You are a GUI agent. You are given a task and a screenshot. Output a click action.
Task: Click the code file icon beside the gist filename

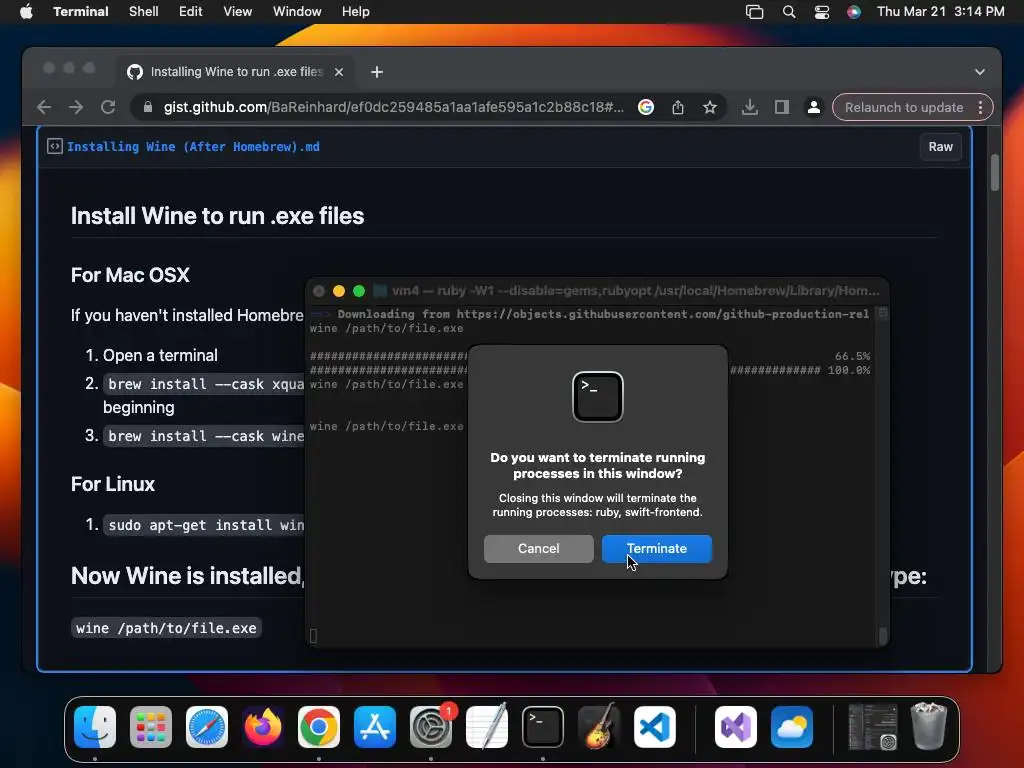pyautogui.click(x=55, y=147)
